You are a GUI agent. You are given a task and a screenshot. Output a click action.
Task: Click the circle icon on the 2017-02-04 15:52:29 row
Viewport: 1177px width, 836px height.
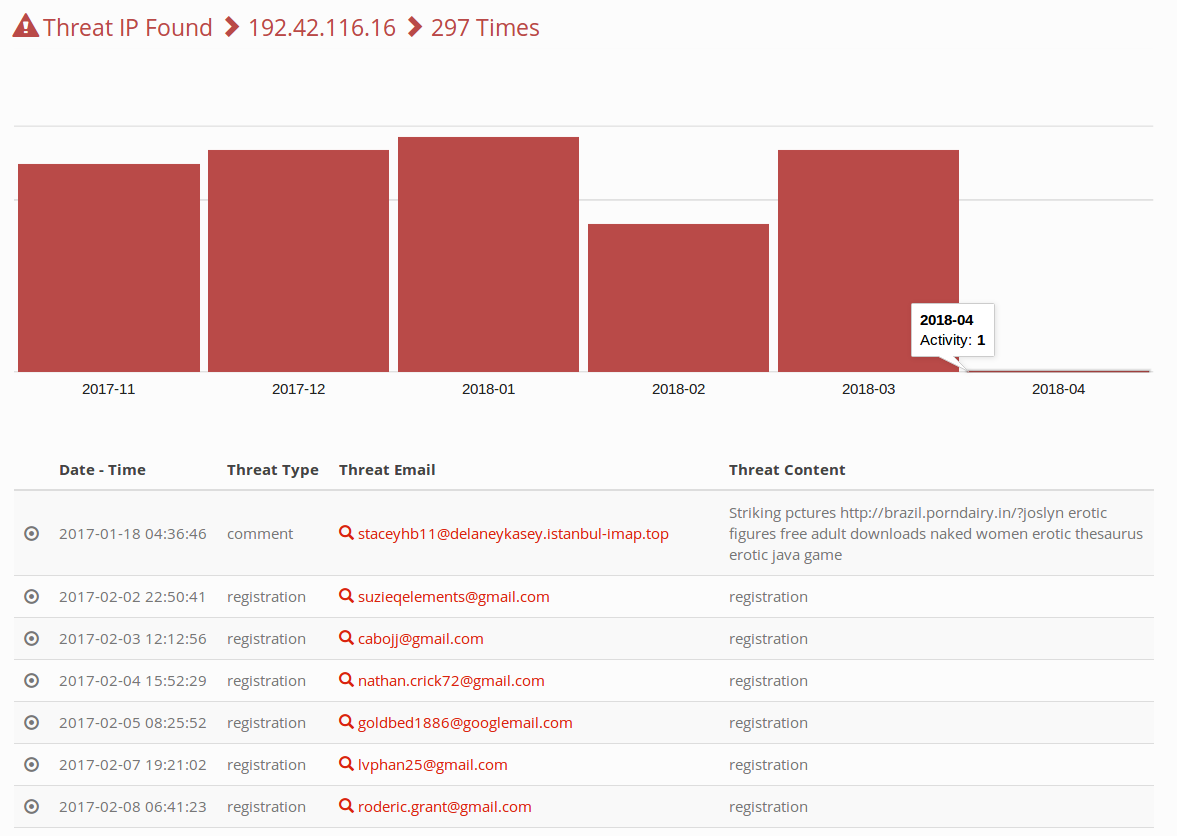pos(32,681)
